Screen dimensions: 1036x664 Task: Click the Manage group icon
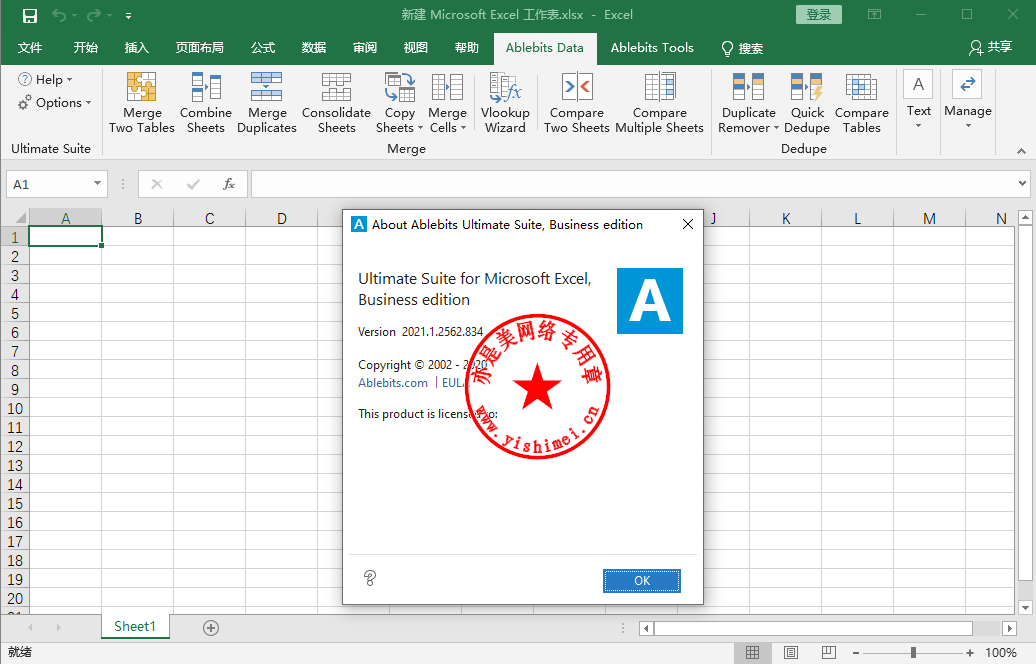point(967,85)
